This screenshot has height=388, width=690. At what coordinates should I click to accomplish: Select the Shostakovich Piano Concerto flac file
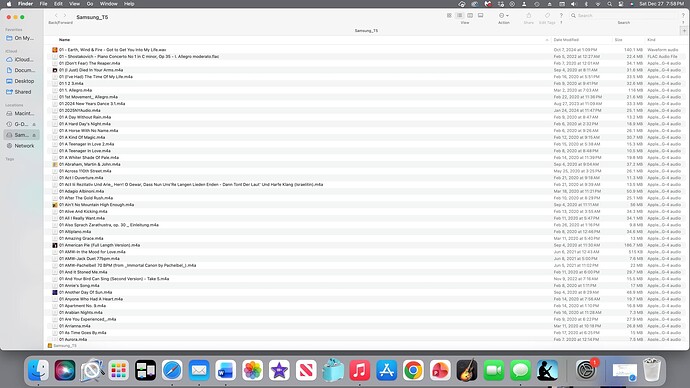pos(139,57)
